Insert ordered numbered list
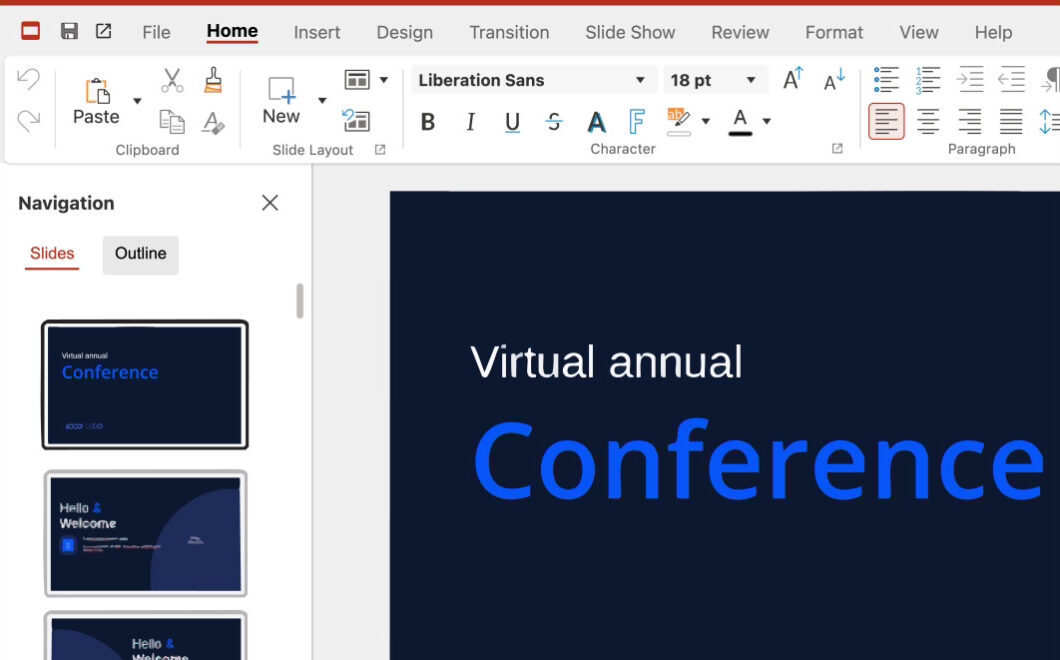The image size is (1060, 660). 928,80
